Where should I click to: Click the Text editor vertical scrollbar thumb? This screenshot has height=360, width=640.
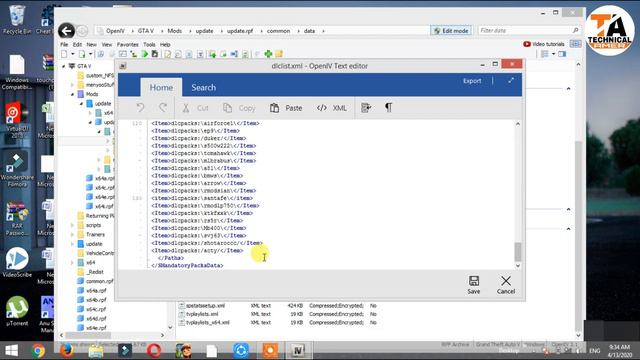(x=518, y=251)
